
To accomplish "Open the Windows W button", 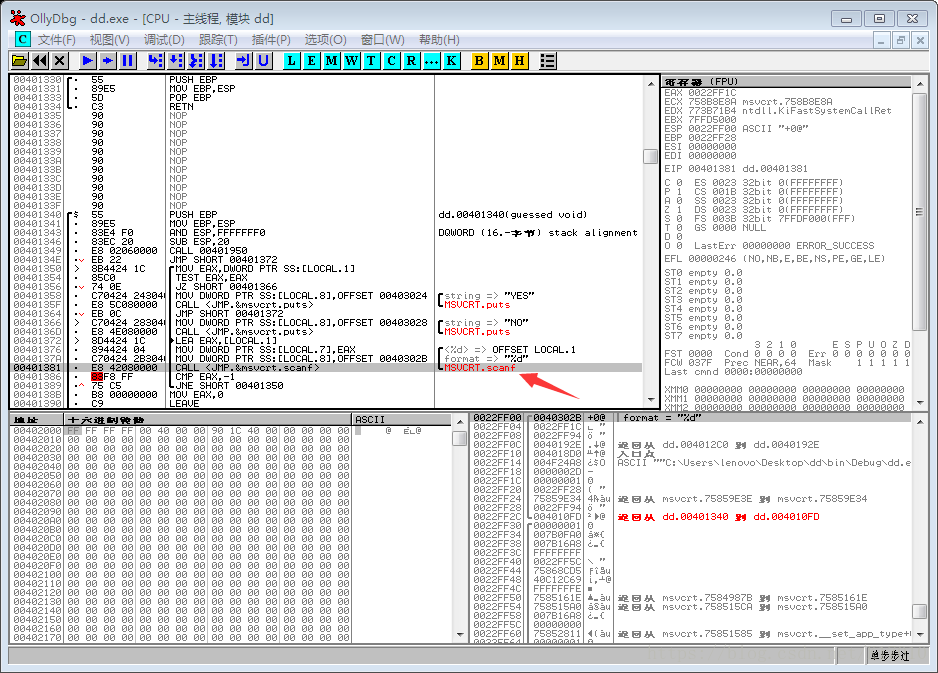I will [x=352, y=60].
